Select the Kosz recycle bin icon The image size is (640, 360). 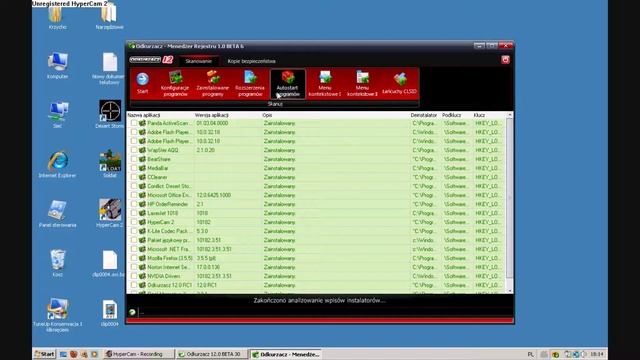coord(58,263)
